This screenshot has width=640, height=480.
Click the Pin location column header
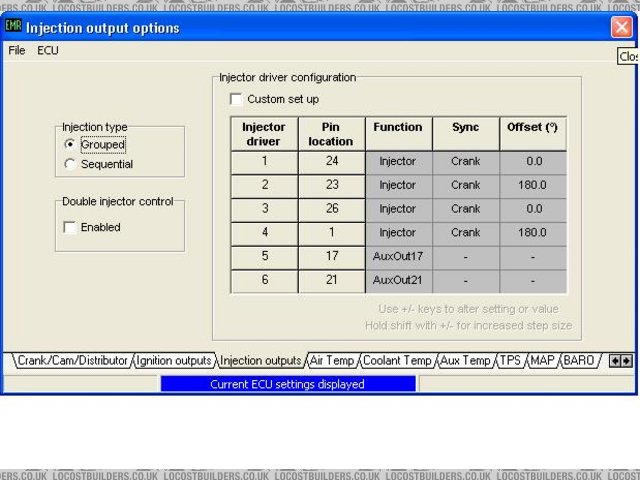tap(332, 134)
